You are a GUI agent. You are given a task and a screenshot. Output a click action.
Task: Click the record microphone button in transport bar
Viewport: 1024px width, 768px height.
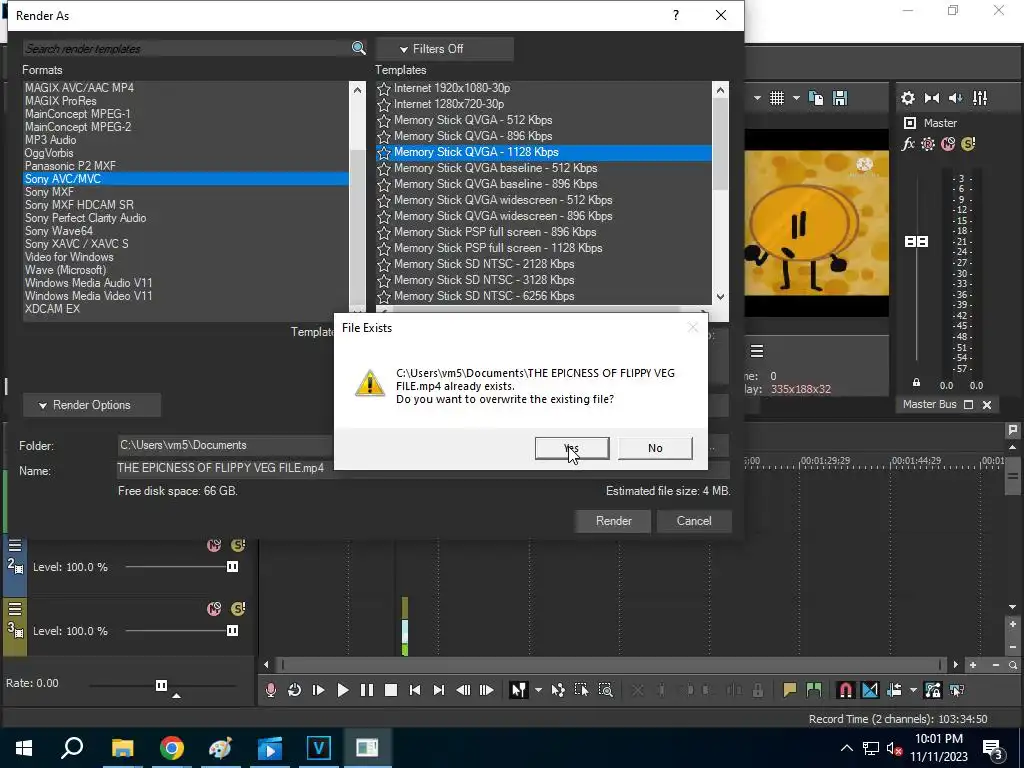click(x=270, y=690)
